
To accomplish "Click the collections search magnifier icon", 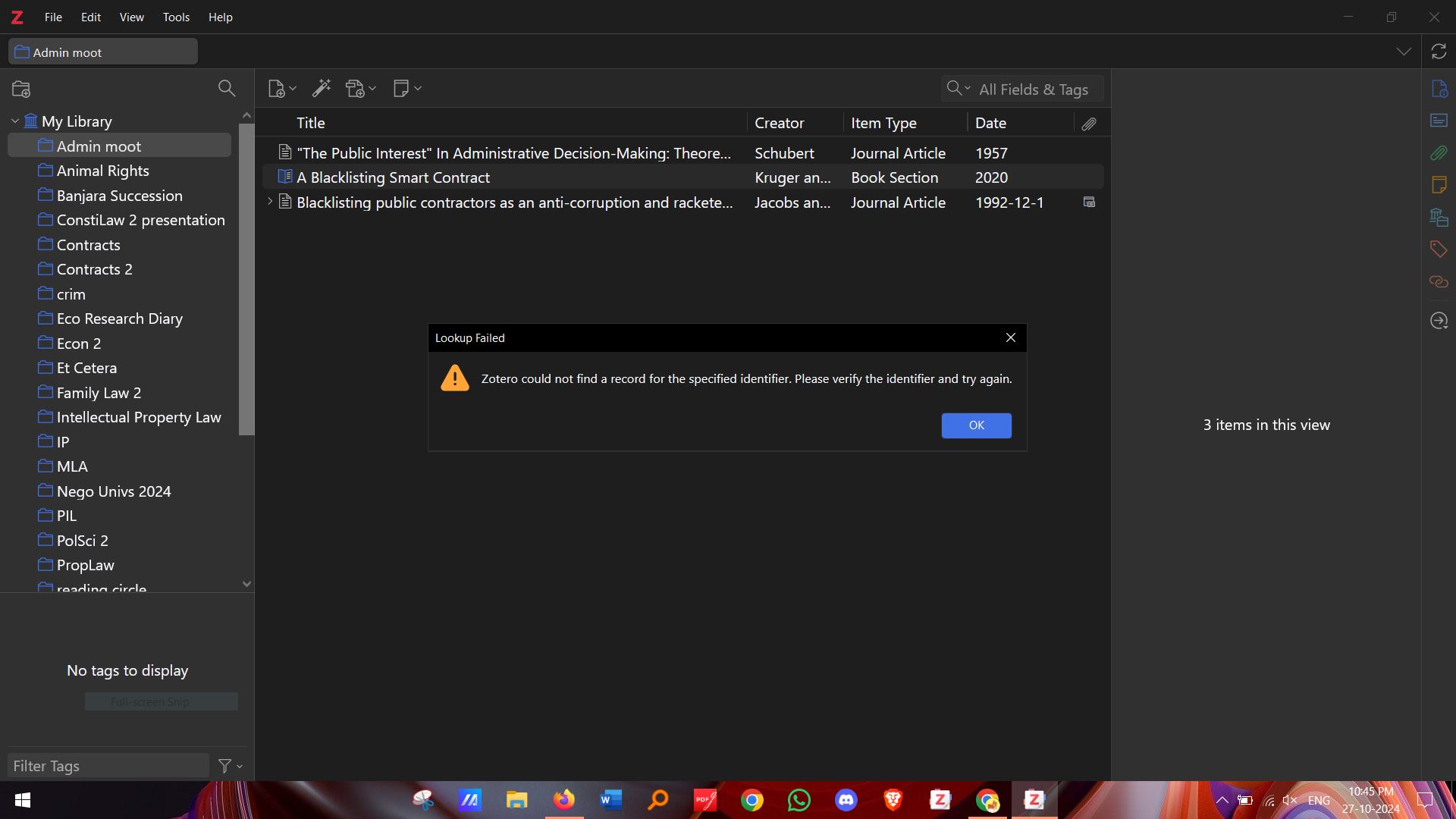I will 226,89.
